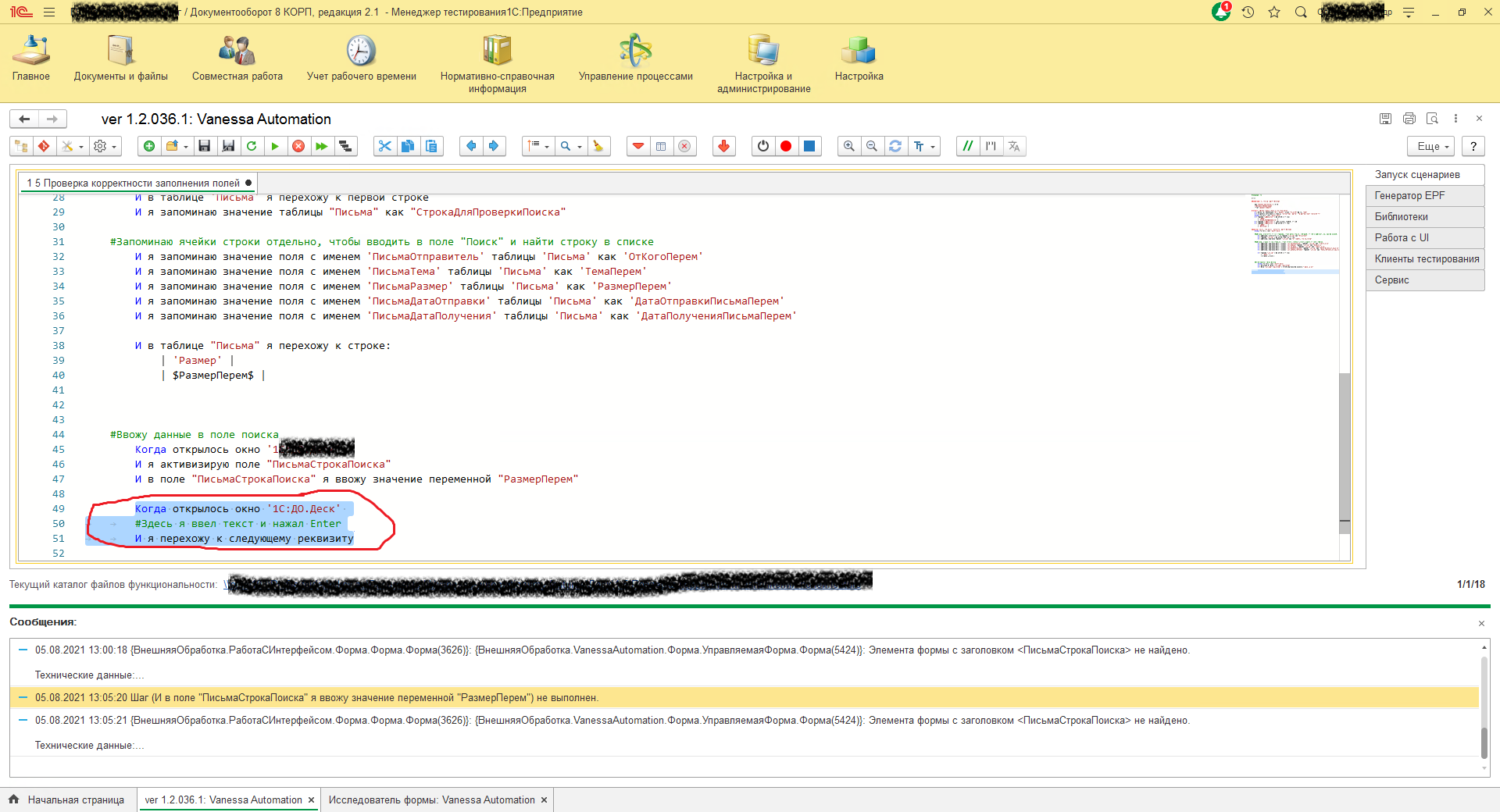Select Клиенты тестирования tab

(x=1425, y=259)
